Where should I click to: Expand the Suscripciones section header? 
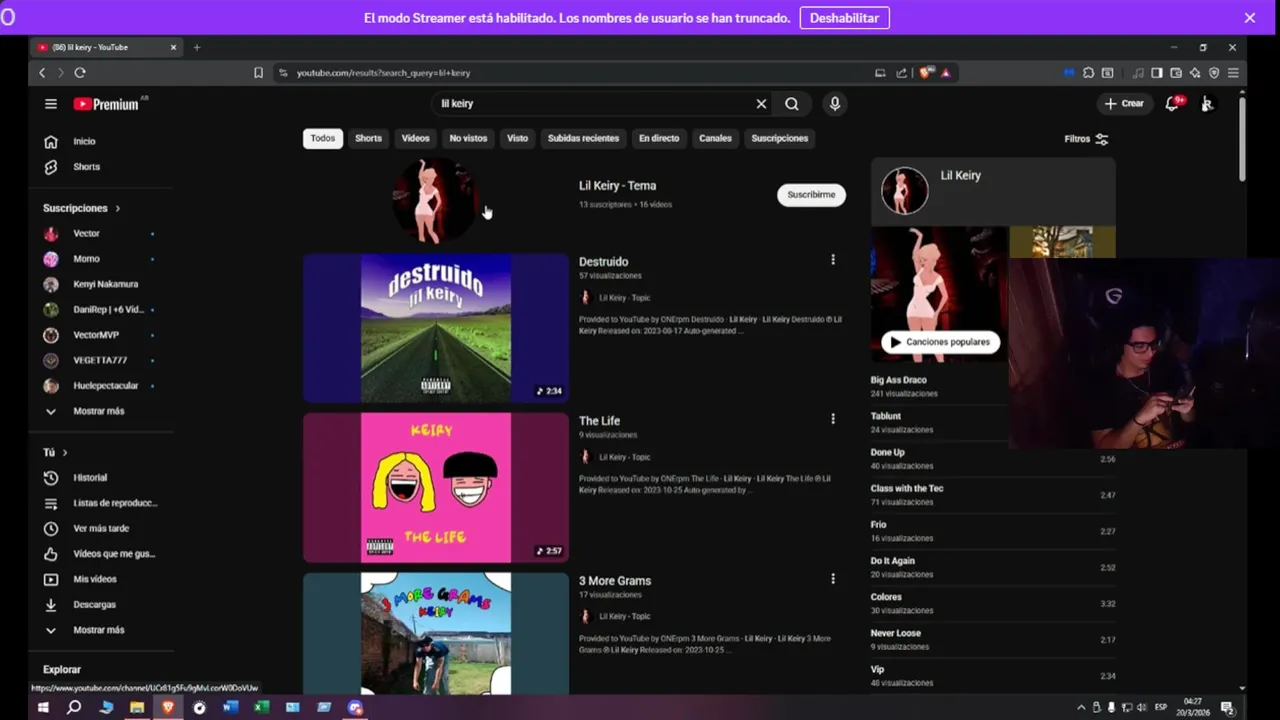[81, 208]
